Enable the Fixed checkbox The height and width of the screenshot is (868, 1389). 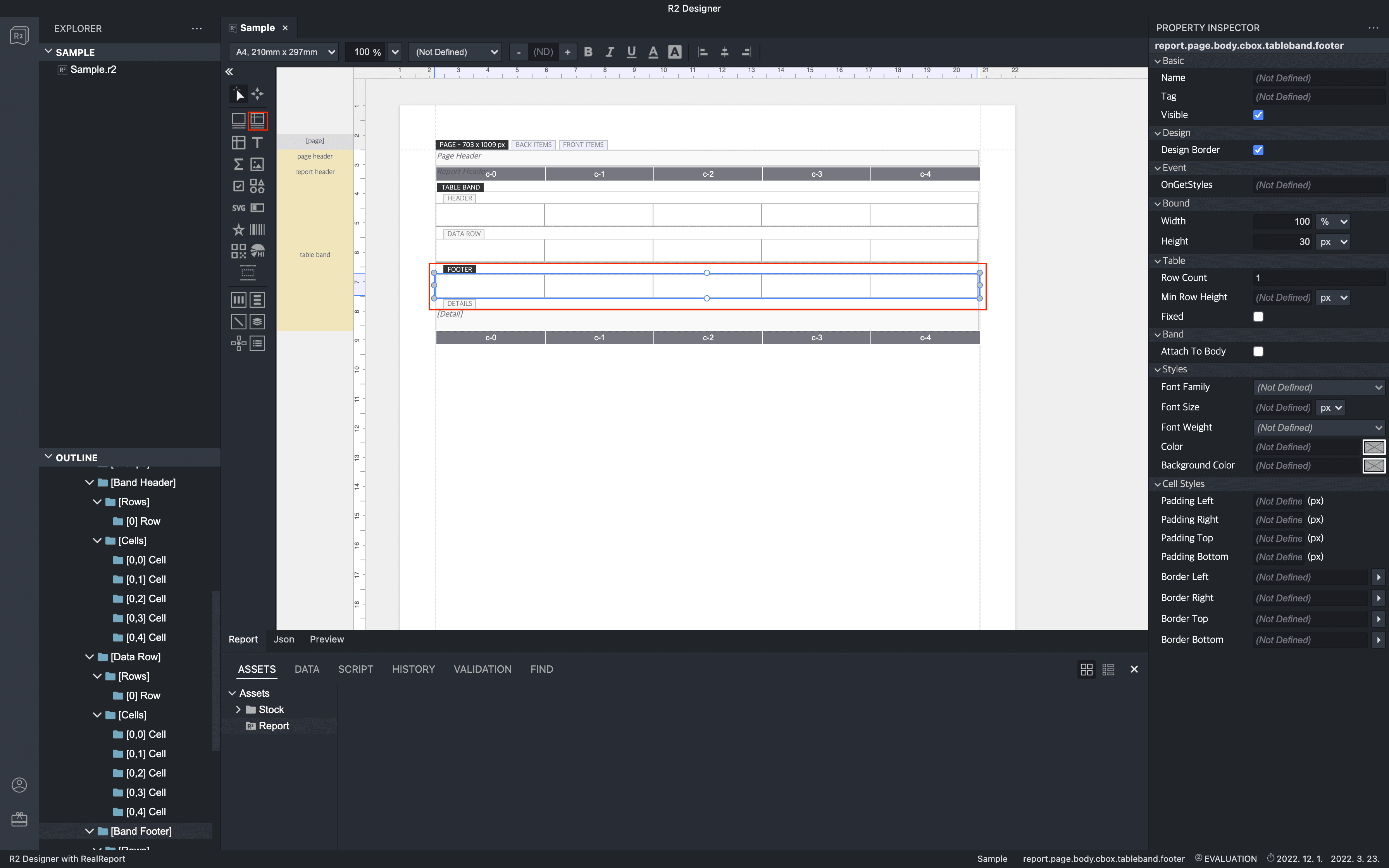[1258, 316]
